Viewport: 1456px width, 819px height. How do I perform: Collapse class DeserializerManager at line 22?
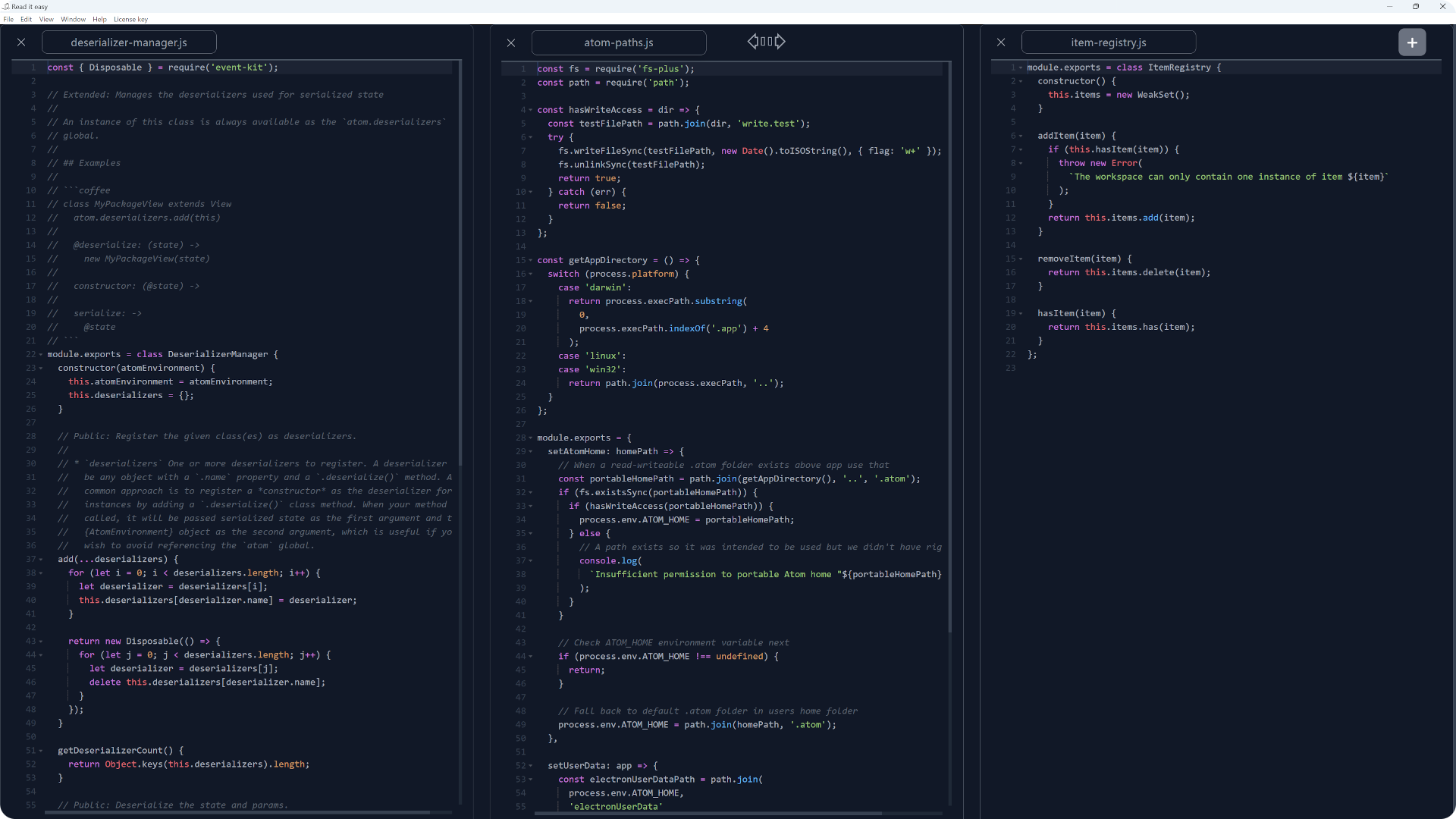(41, 354)
